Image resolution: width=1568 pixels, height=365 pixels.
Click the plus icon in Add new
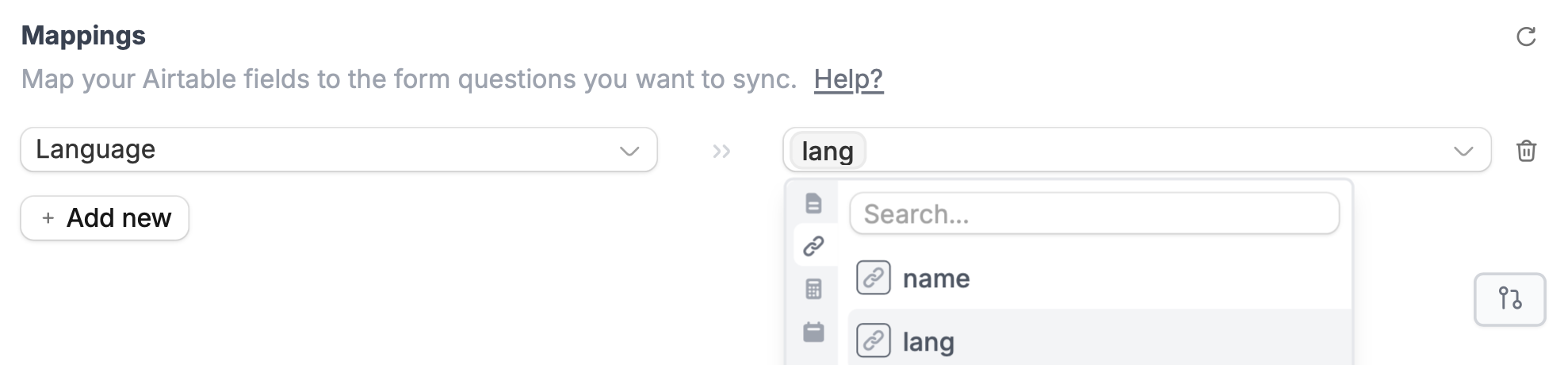click(x=48, y=218)
